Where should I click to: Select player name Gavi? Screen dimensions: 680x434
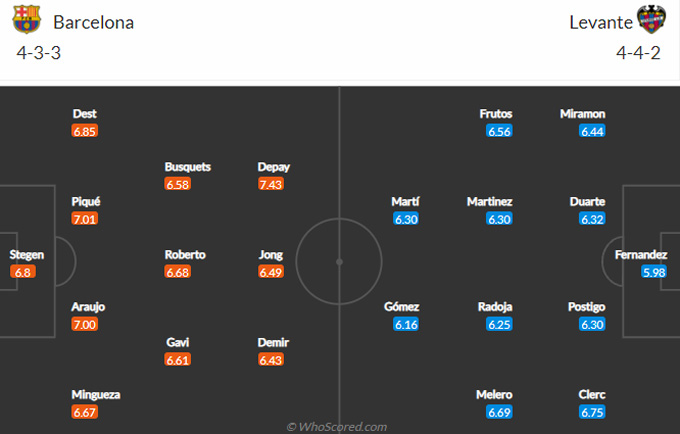[x=178, y=343]
